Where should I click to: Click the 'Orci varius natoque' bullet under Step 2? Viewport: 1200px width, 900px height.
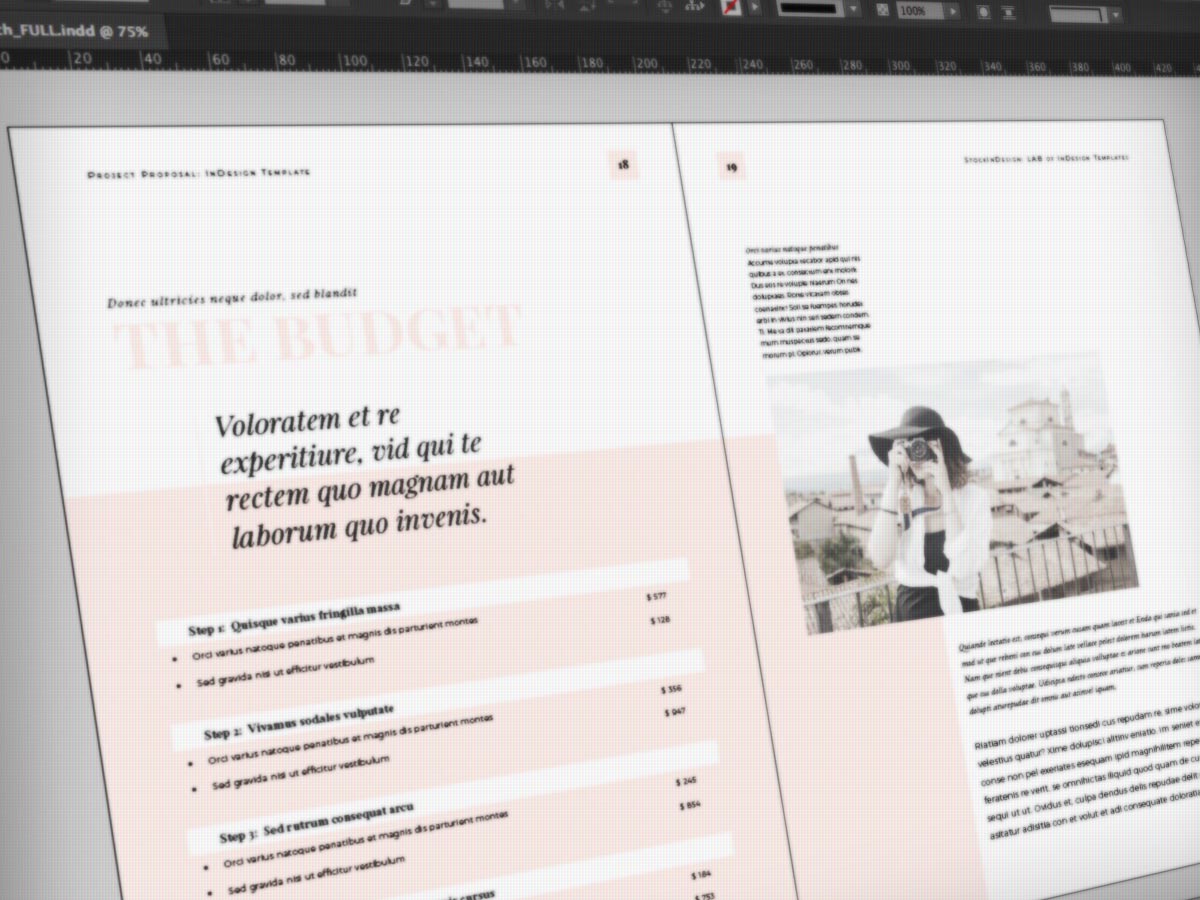click(349, 738)
